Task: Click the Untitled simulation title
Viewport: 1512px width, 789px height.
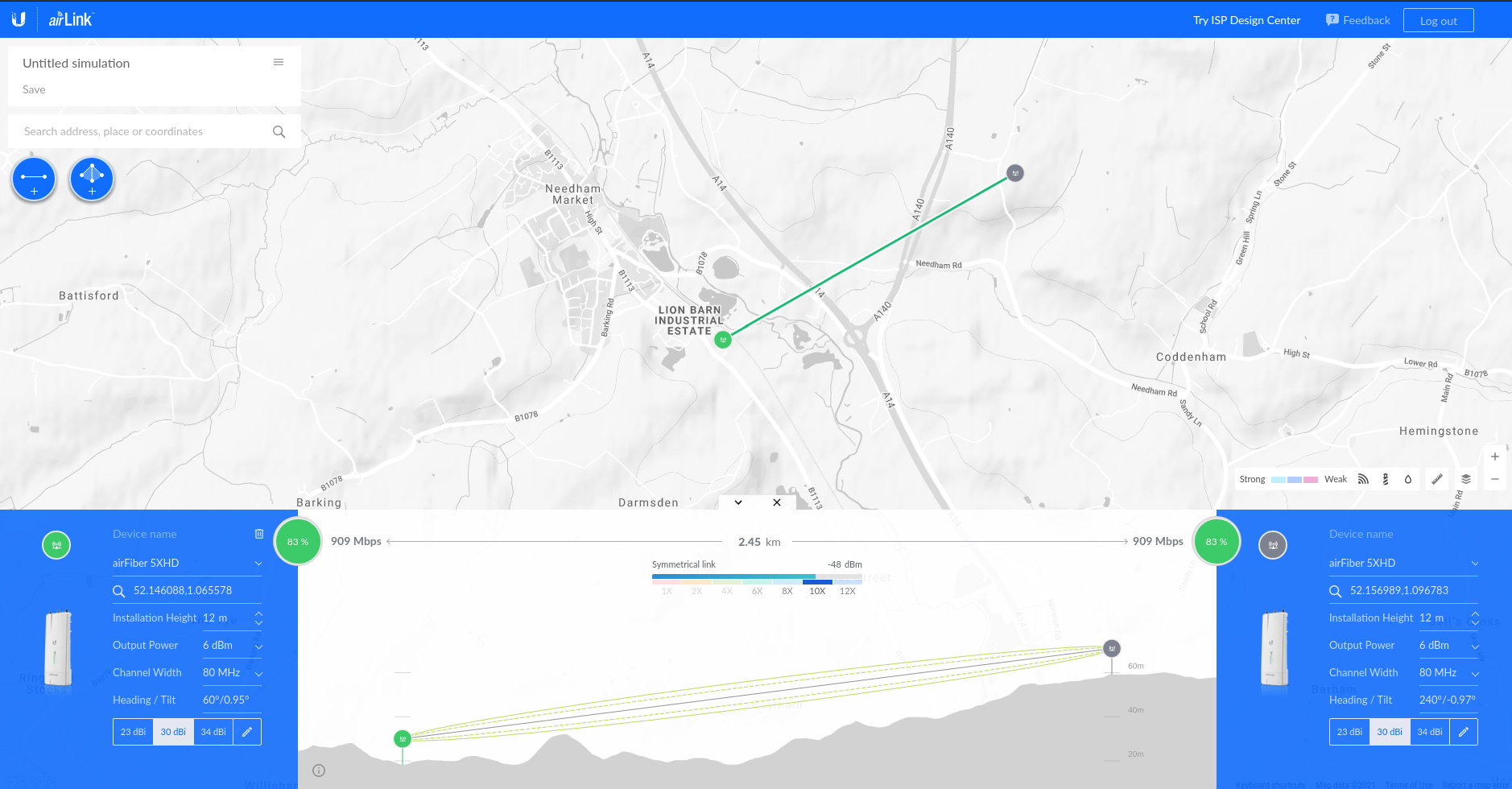Action: pos(76,63)
